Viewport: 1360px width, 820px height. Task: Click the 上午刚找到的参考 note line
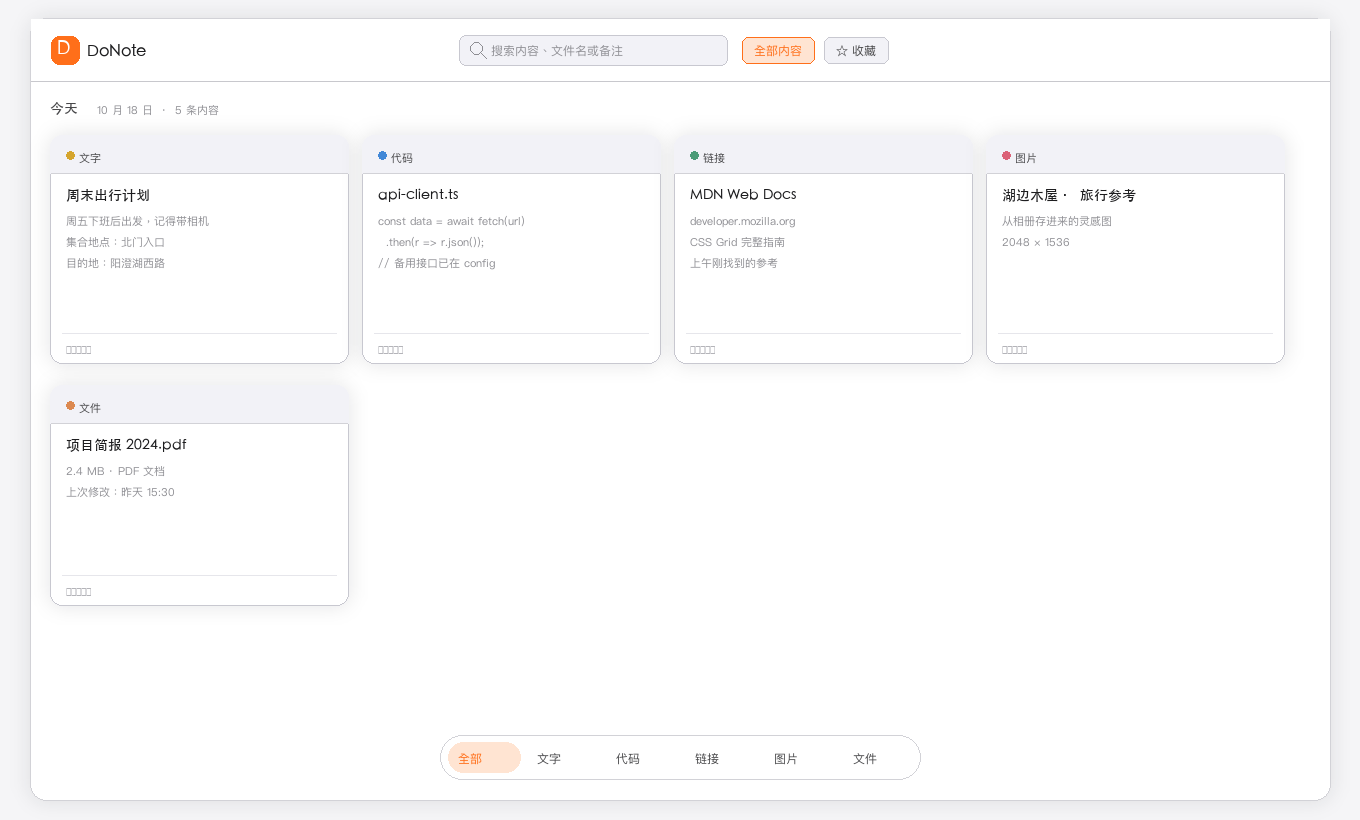[734, 263]
